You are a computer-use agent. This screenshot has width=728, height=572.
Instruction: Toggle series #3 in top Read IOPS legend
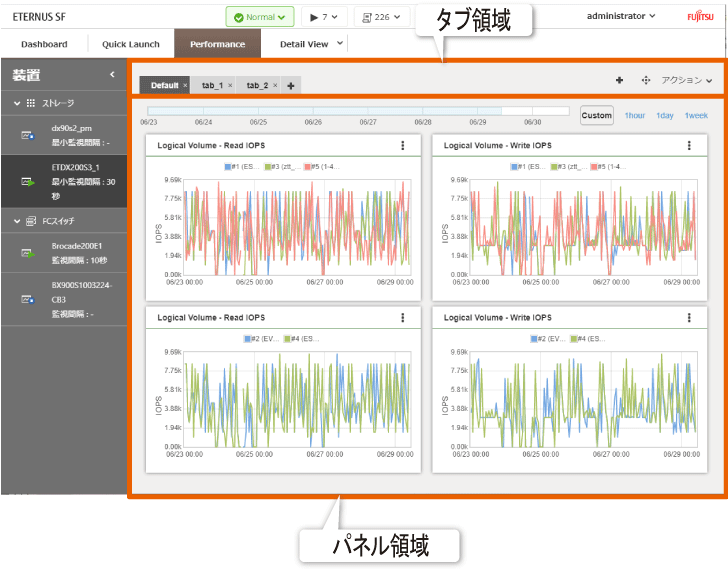pos(282,167)
